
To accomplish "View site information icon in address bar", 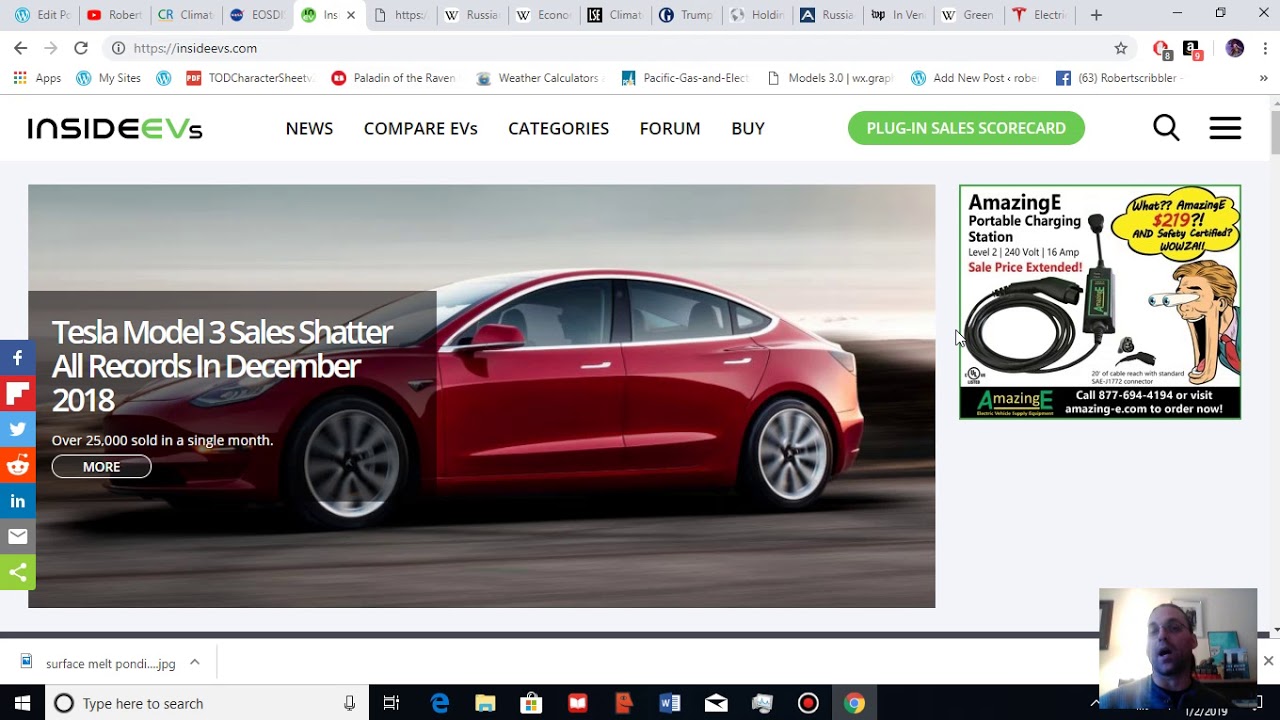I will point(118,48).
